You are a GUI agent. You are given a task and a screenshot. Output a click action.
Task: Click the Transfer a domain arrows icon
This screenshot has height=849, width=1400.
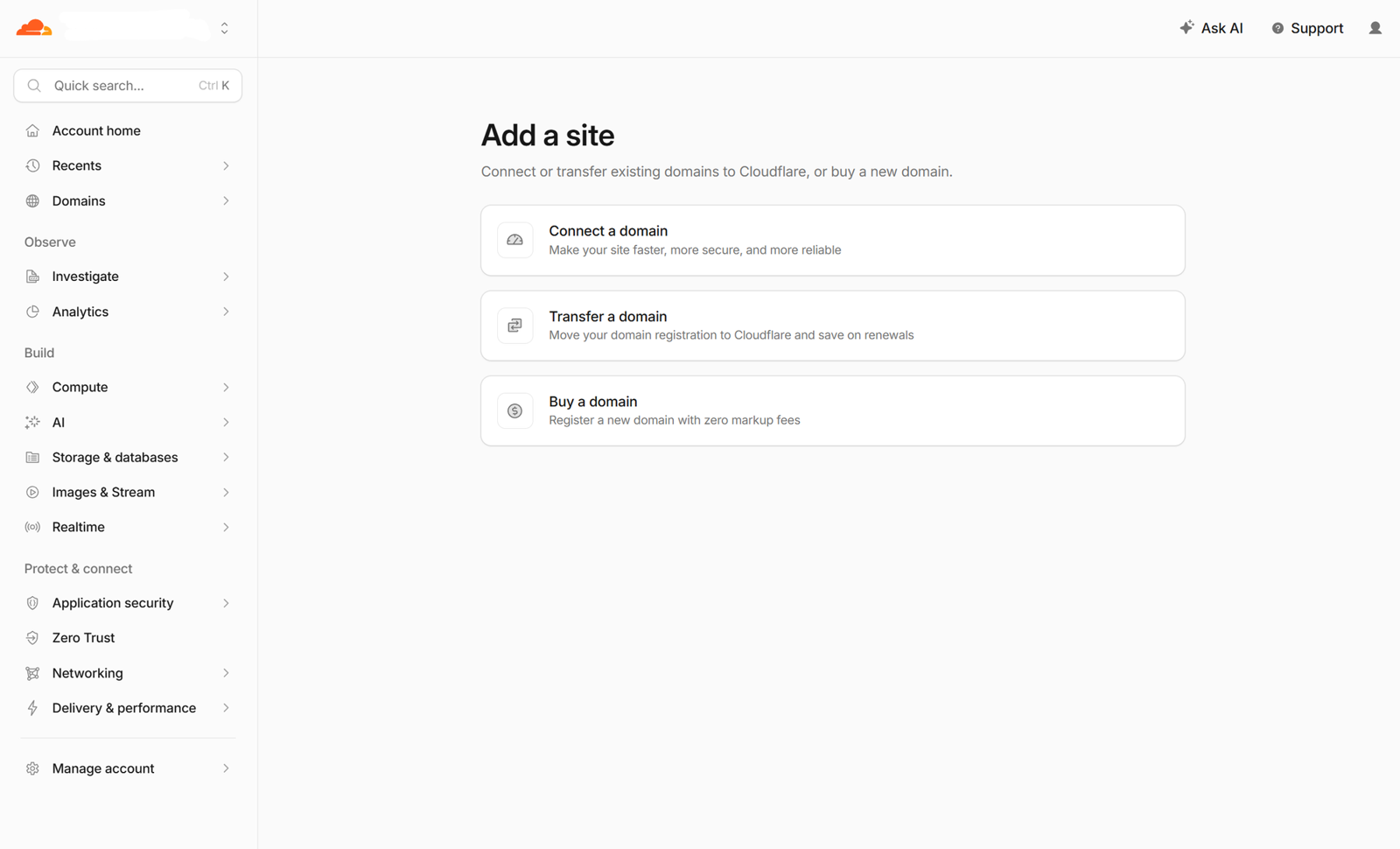point(515,326)
